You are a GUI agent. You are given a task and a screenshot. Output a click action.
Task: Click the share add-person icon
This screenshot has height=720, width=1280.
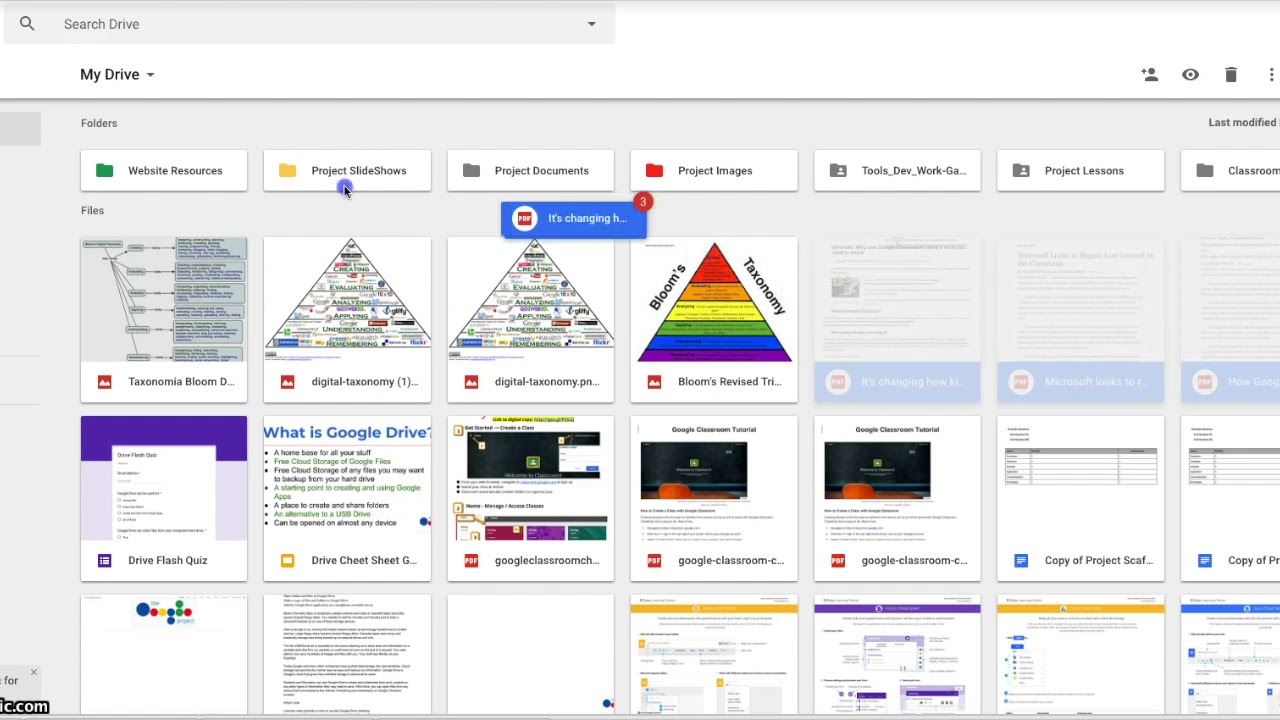coord(1150,75)
